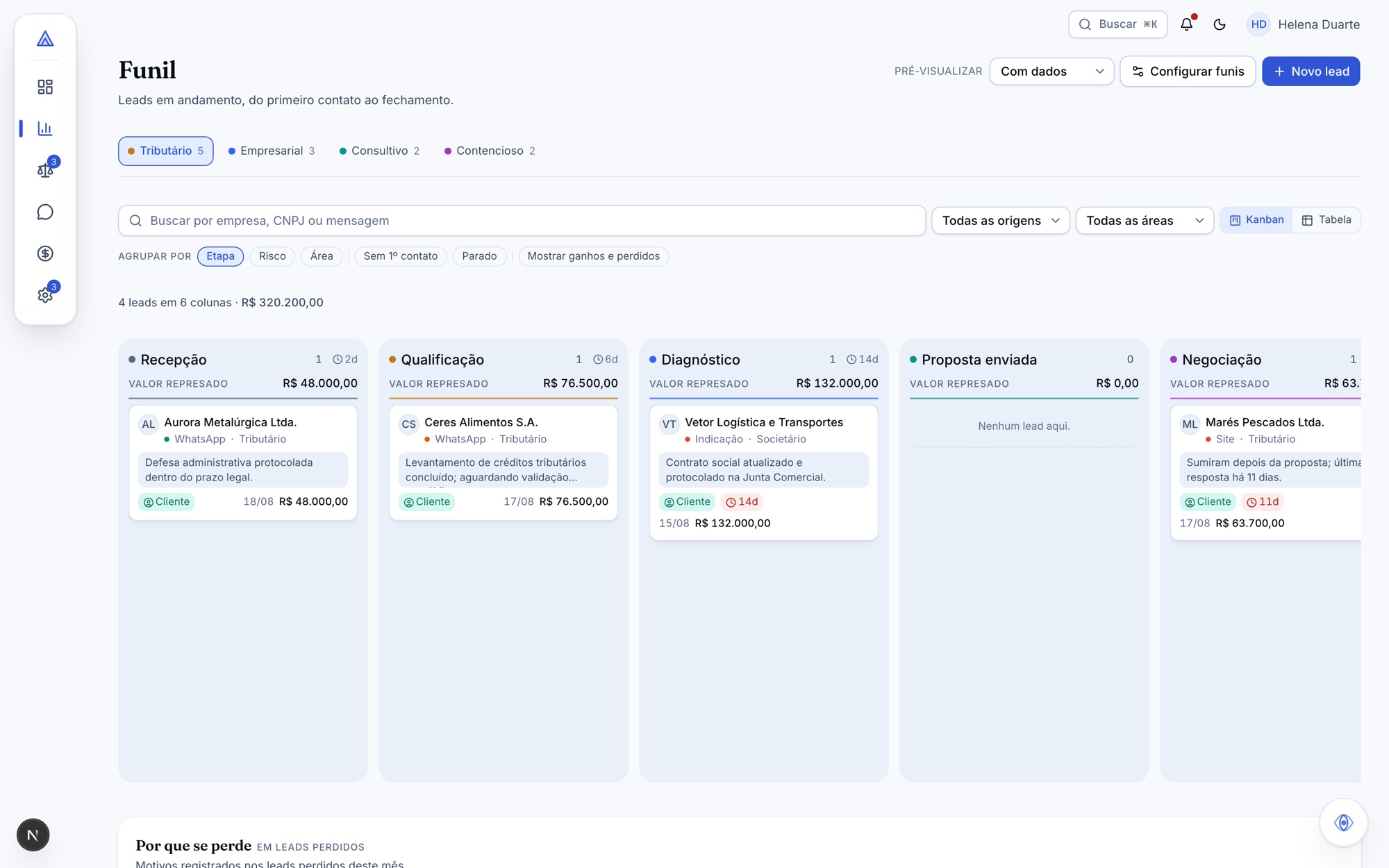Open Todas as origens dropdown
1389x868 pixels.
tap(1000, 221)
